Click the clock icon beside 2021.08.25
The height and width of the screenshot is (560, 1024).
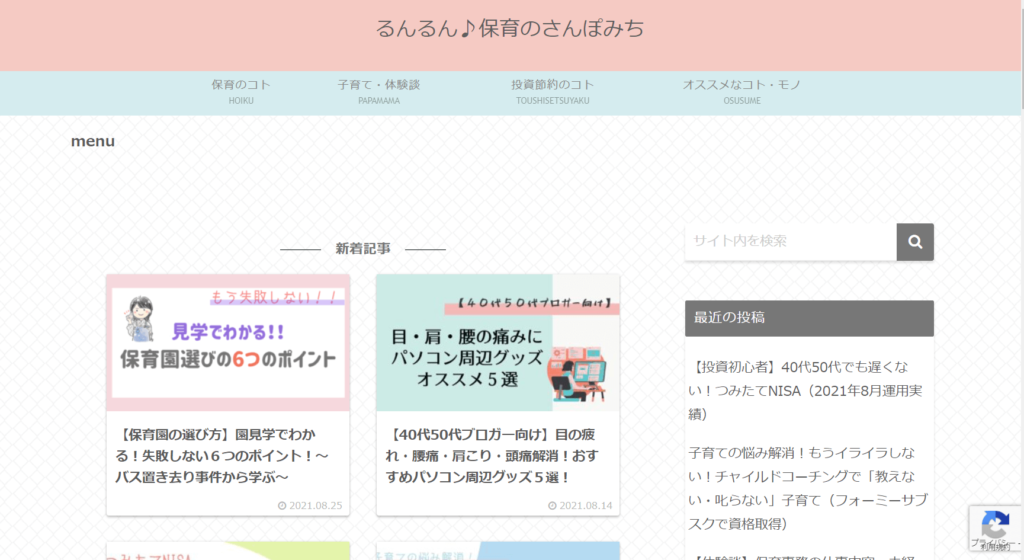click(282, 506)
